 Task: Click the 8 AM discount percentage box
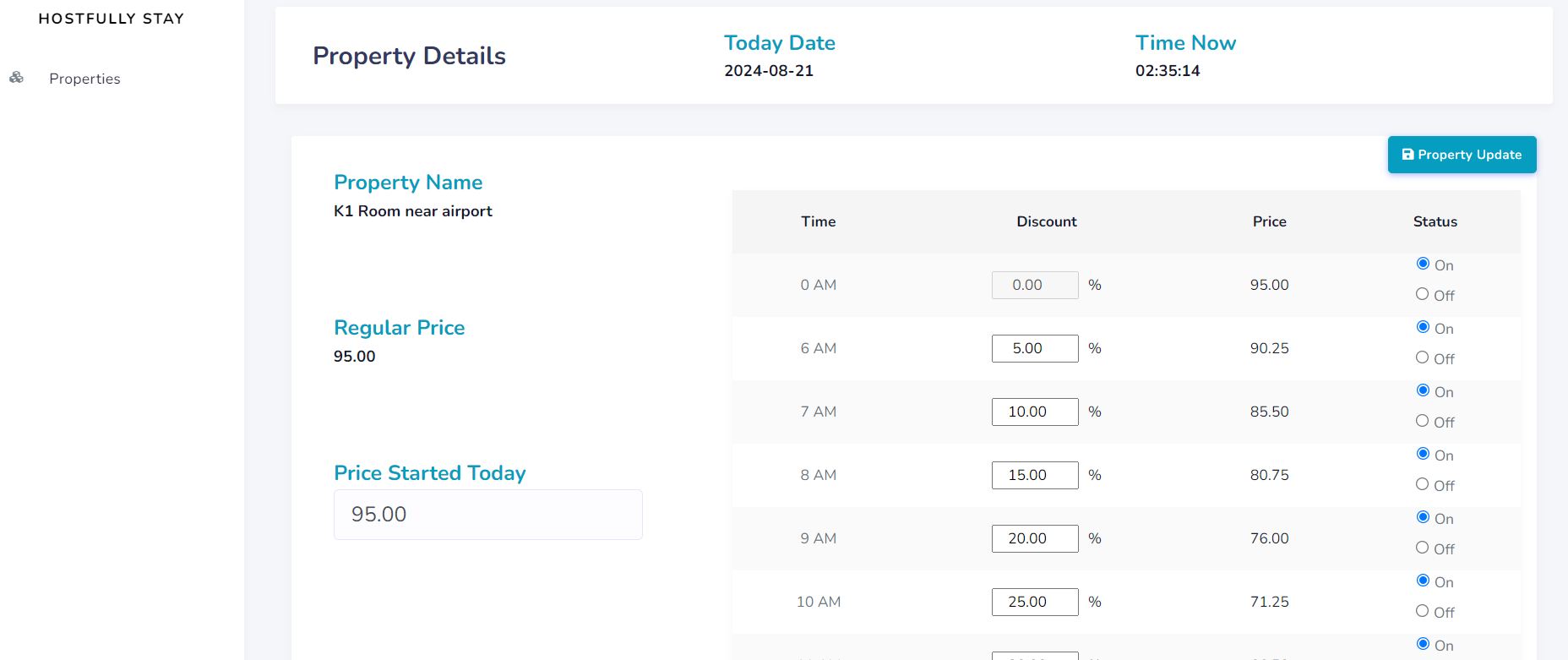click(x=1034, y=475)
